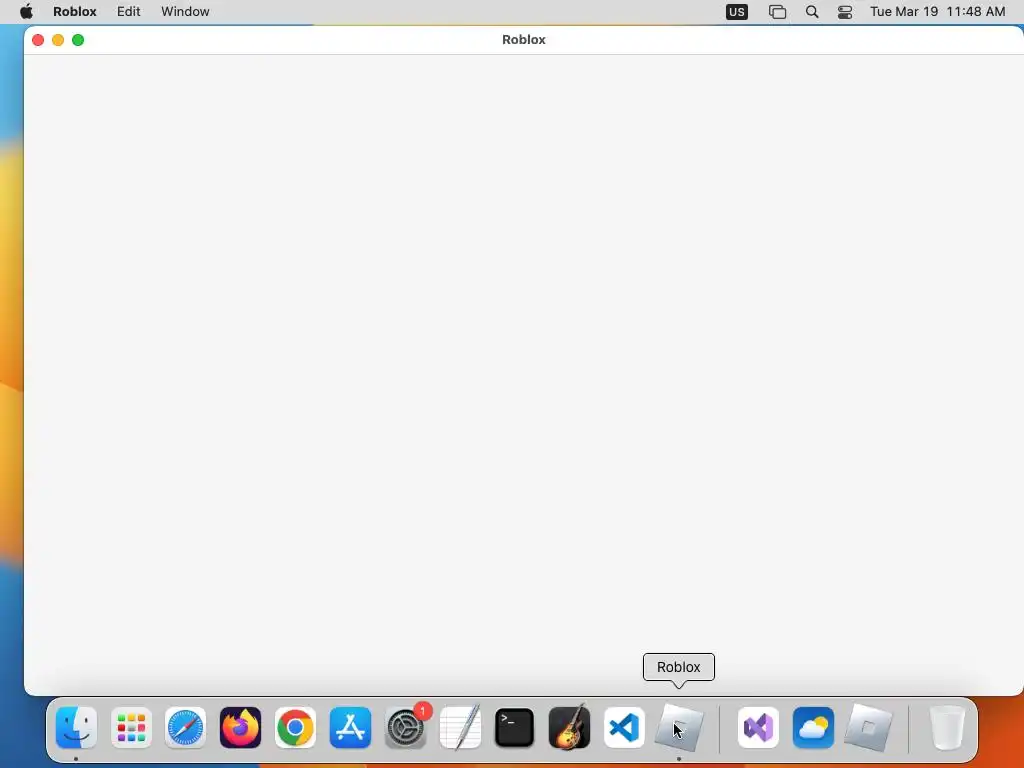The width and height of the screenshot is (1024, 768).
Task: Open Stage Manager window icon in menu bar
Action: click(x=777, y=12)
